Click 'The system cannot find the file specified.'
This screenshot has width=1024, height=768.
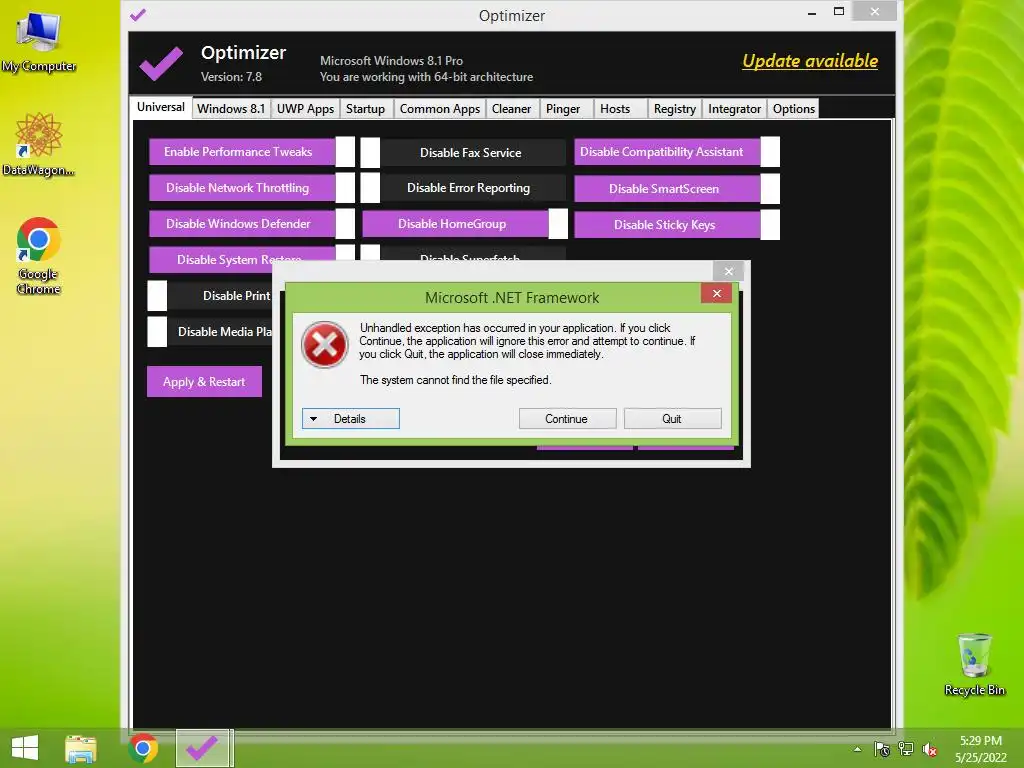click(456, 380)
